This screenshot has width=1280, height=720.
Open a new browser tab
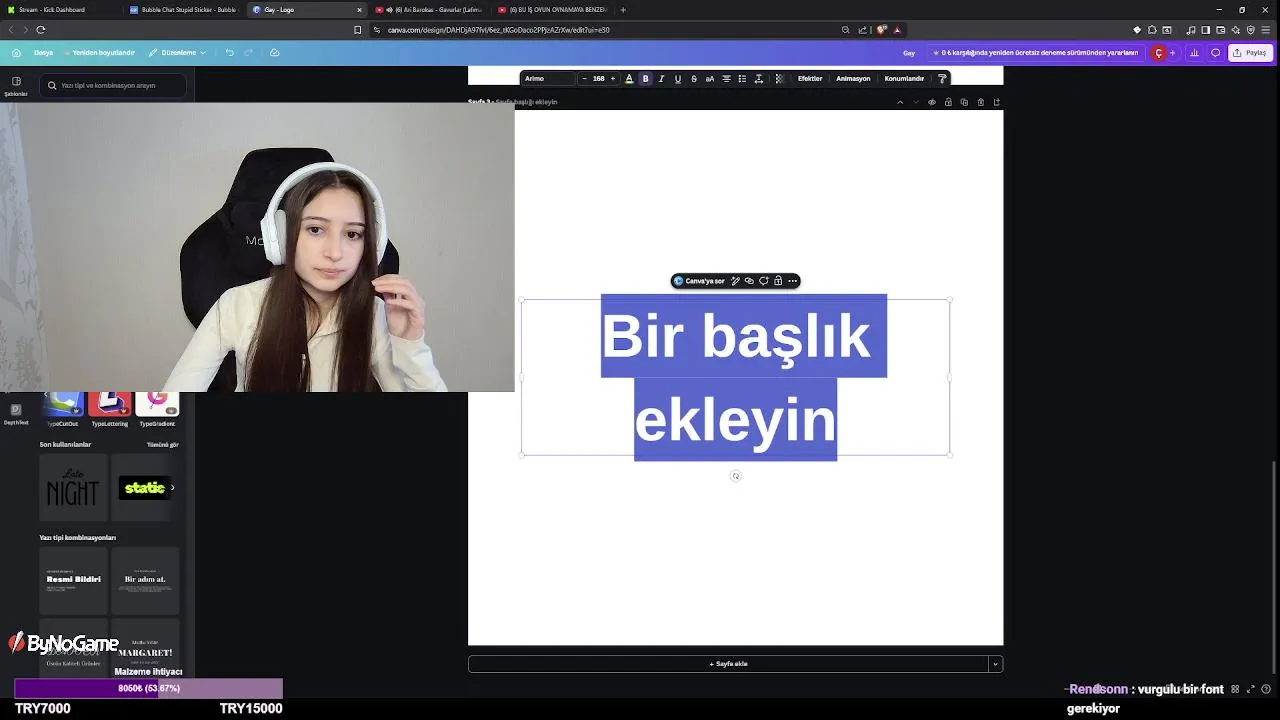pos(623,10)
